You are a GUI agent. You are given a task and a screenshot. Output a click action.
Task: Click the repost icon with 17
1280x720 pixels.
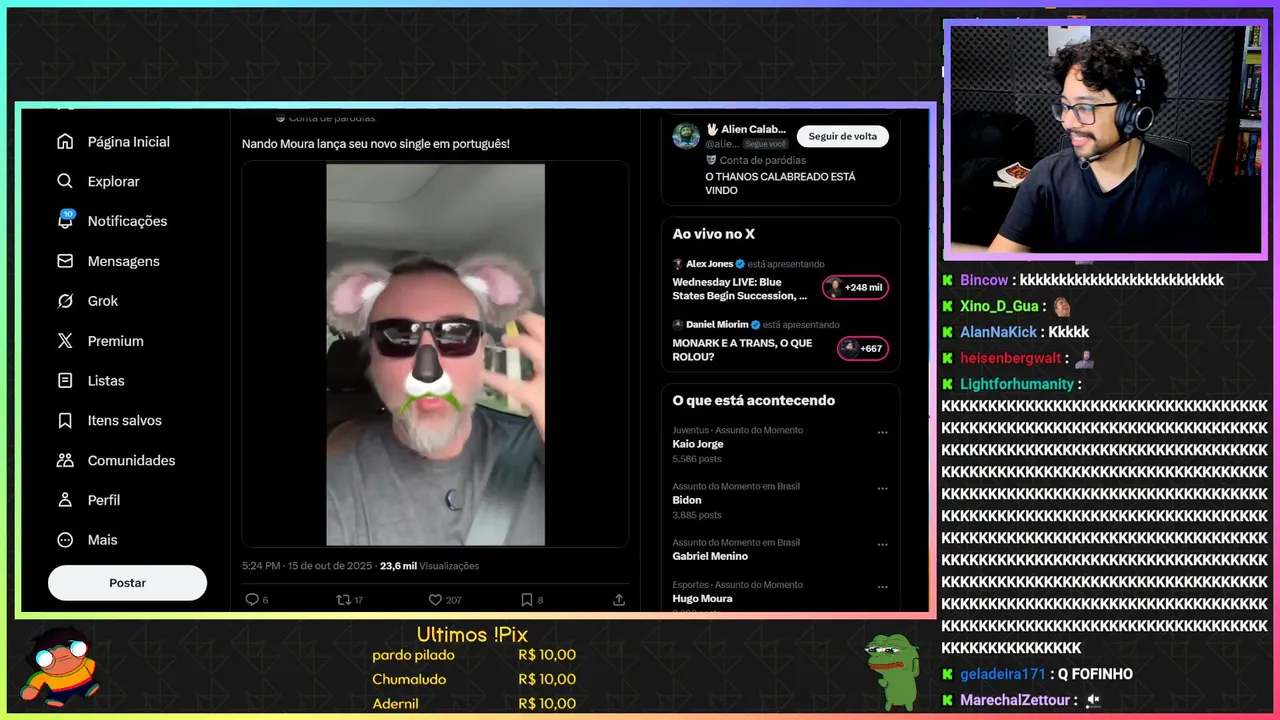coord(343,600)
